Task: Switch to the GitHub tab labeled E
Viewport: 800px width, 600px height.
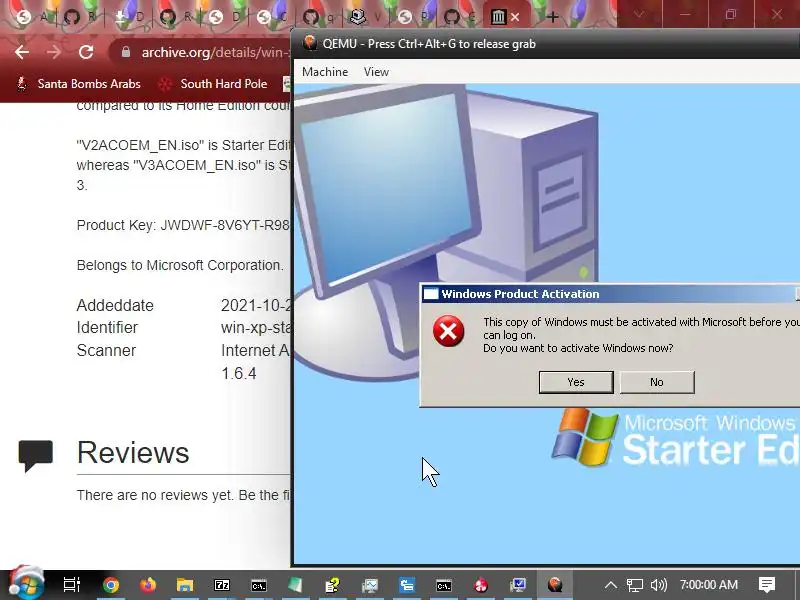Action: [x=461, y=17]
